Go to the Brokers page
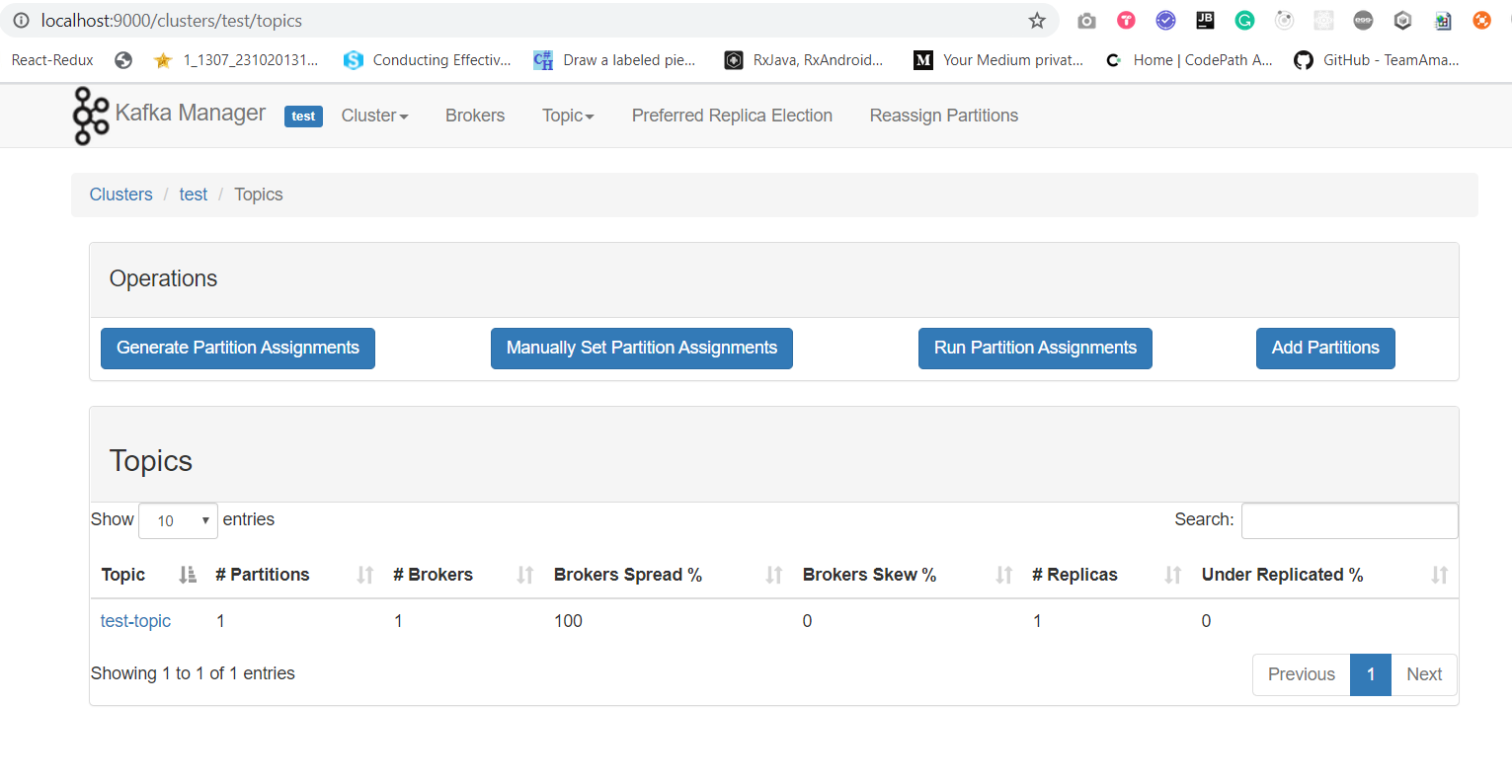Viewport: 1512px width, 784px height. (475, 116)
